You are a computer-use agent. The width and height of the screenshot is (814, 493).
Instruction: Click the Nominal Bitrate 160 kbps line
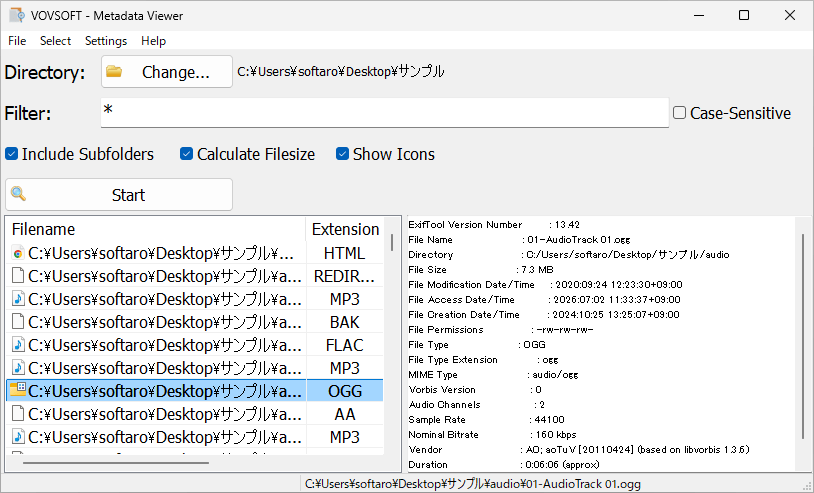tap(492, 435)
